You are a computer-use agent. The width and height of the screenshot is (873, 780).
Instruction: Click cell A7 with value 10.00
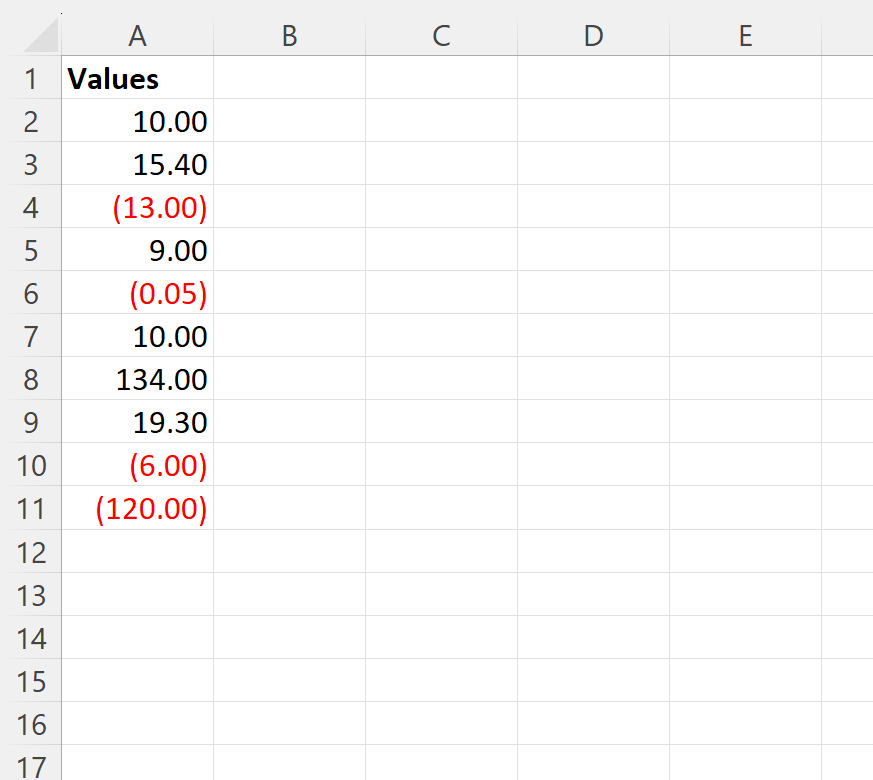[x=138, y=335]
